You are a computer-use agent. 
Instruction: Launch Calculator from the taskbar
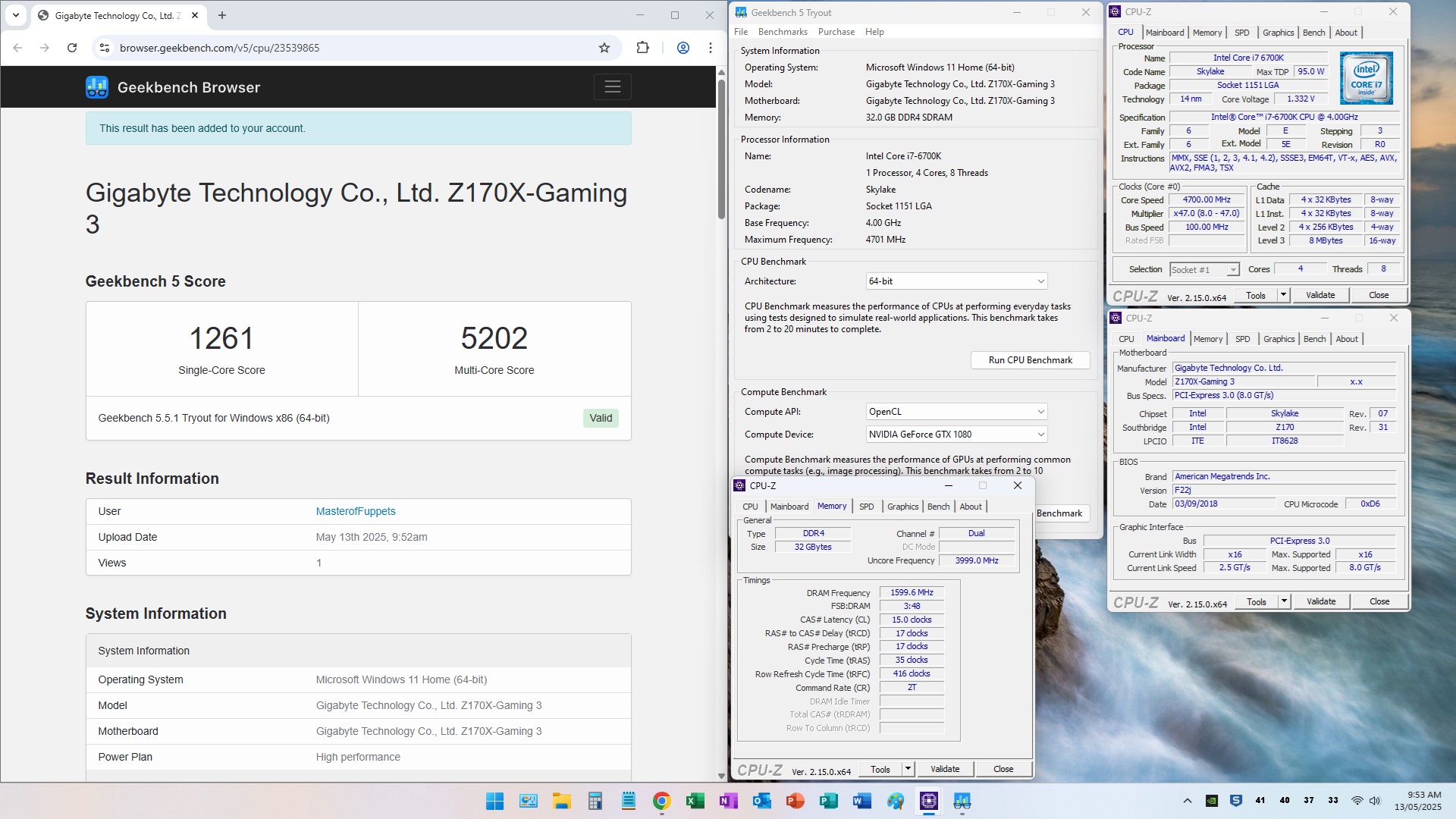[595, 801]
